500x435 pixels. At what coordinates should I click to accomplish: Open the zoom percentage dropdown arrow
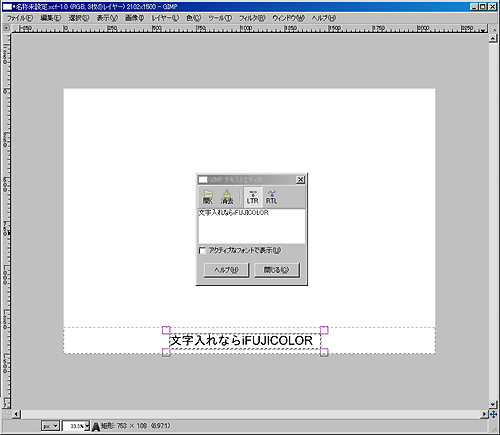click(x=87, y=426)
